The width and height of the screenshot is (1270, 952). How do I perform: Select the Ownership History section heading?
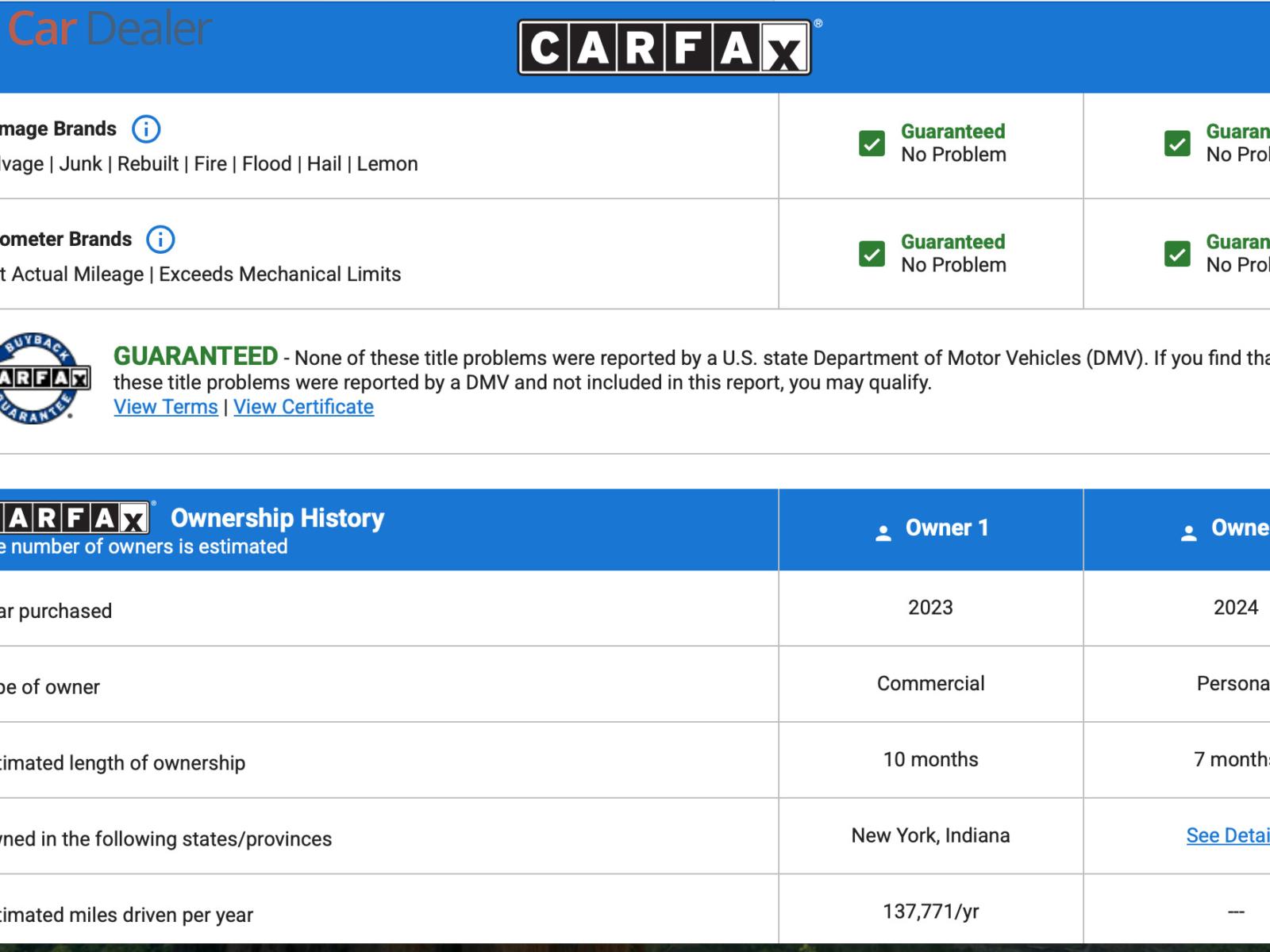(277, 518)
